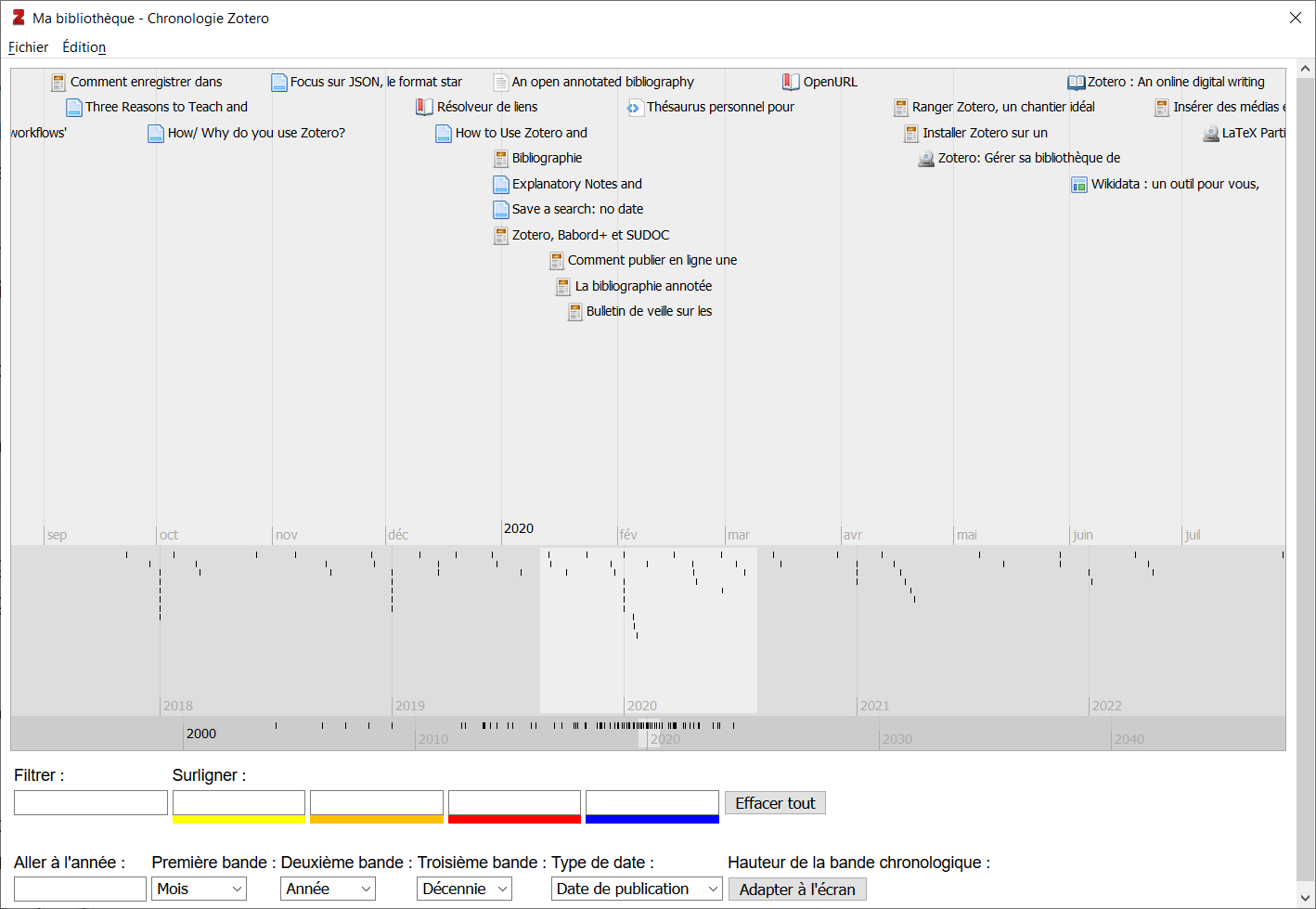Screen dimensions: 1316x909
Task: Open the Deuxième bande dropdown (Année)
Action: [x=328, y=889]
